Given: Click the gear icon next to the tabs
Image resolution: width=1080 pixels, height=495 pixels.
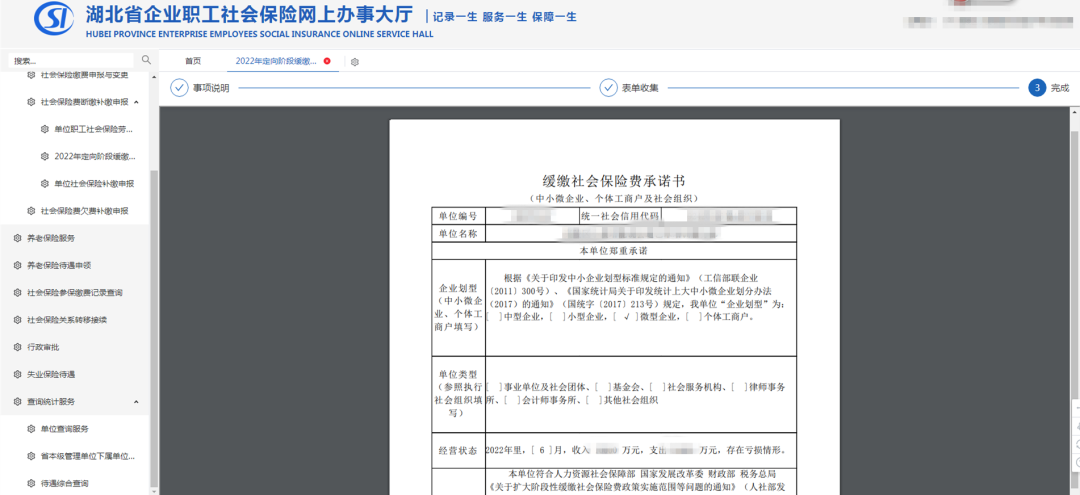Looking at the screenshot, I should click(355, 62).
